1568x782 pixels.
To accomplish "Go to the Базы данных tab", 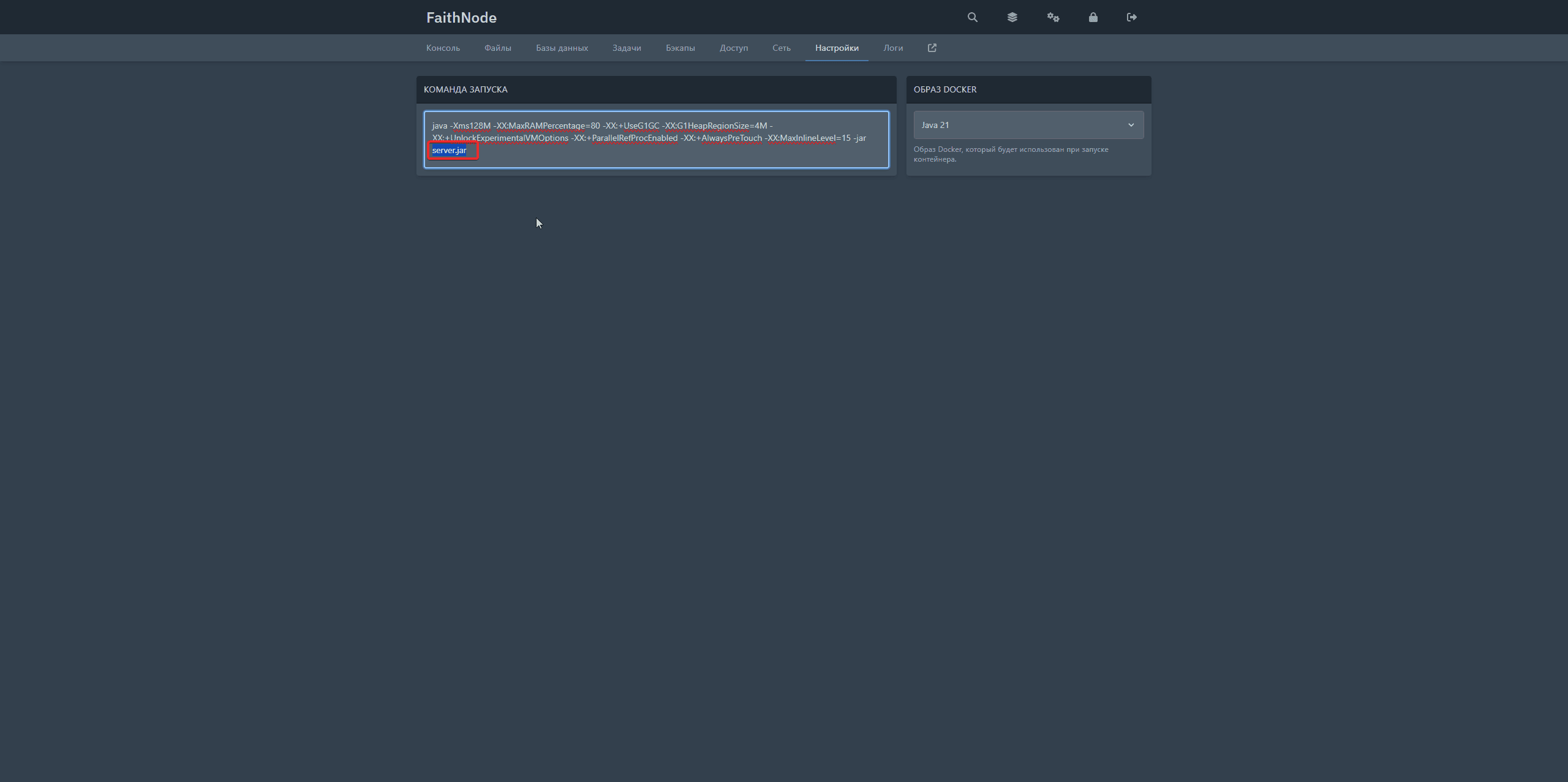I will (x=562, y=48).
